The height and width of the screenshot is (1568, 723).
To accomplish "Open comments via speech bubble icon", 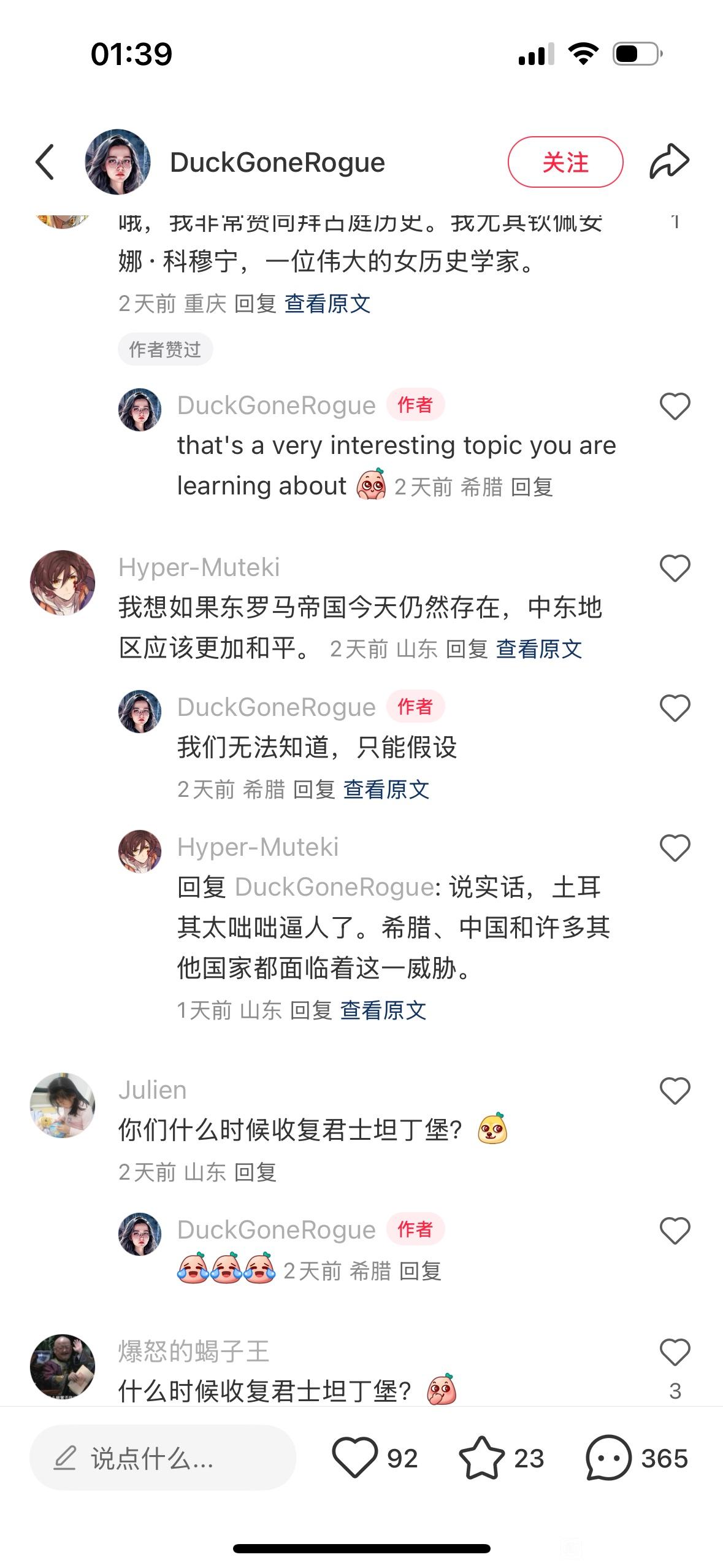I will [x=608, y=1458].
